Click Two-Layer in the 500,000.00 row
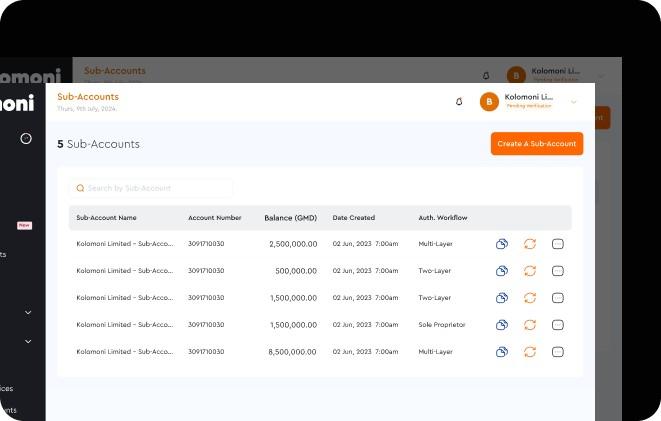Viewport: 661px width, 421px height. click(x=435, y=271)
